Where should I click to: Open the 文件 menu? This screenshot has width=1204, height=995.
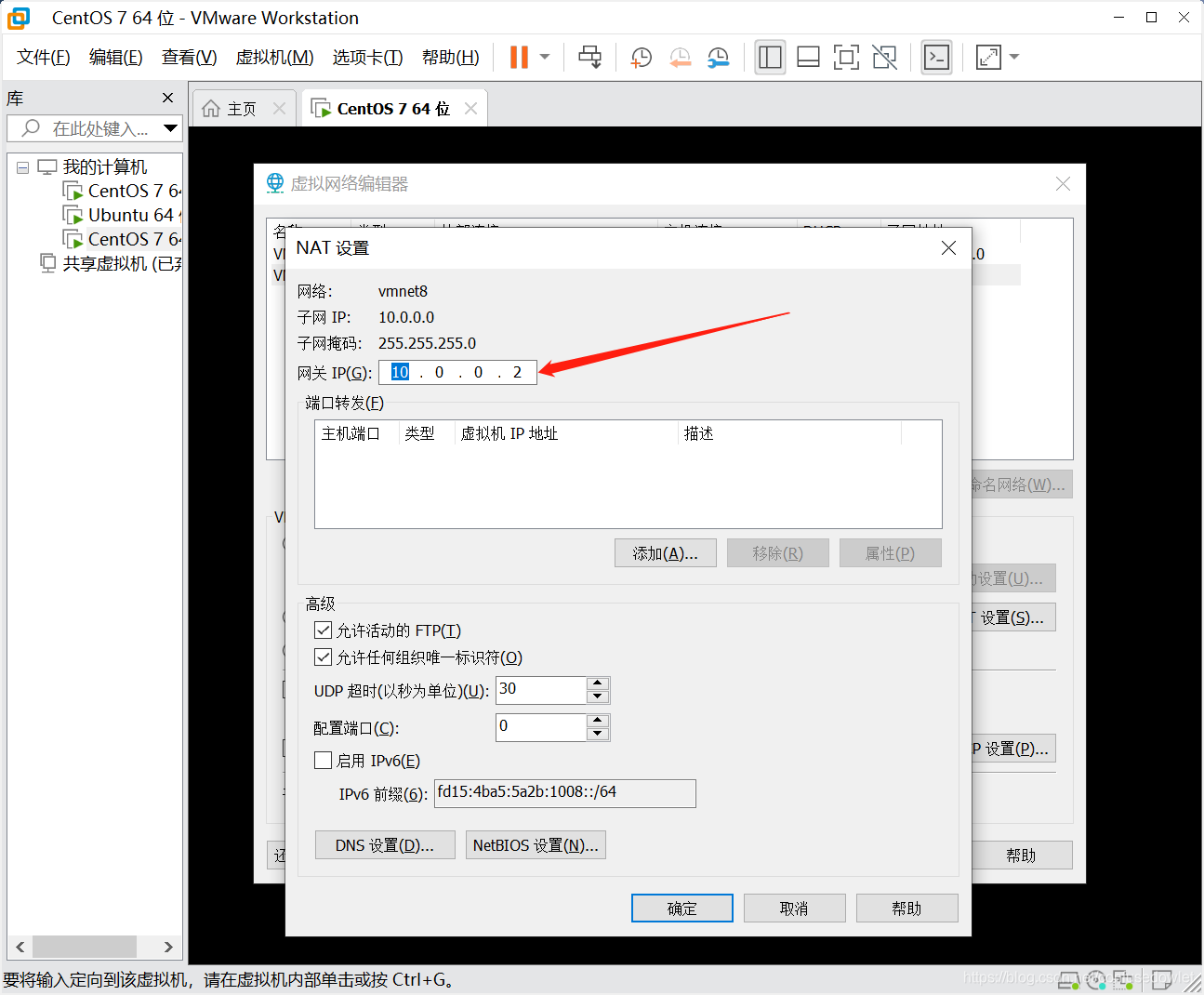click(x=44, y=58)
